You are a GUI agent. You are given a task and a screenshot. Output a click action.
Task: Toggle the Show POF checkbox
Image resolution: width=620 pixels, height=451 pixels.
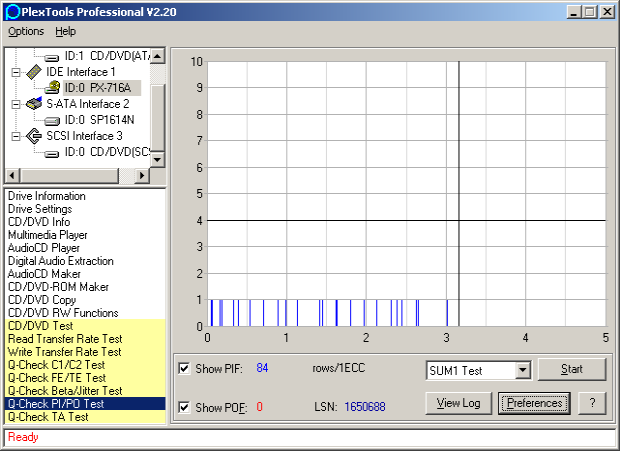pyautogui.click(x=184, y=407)
